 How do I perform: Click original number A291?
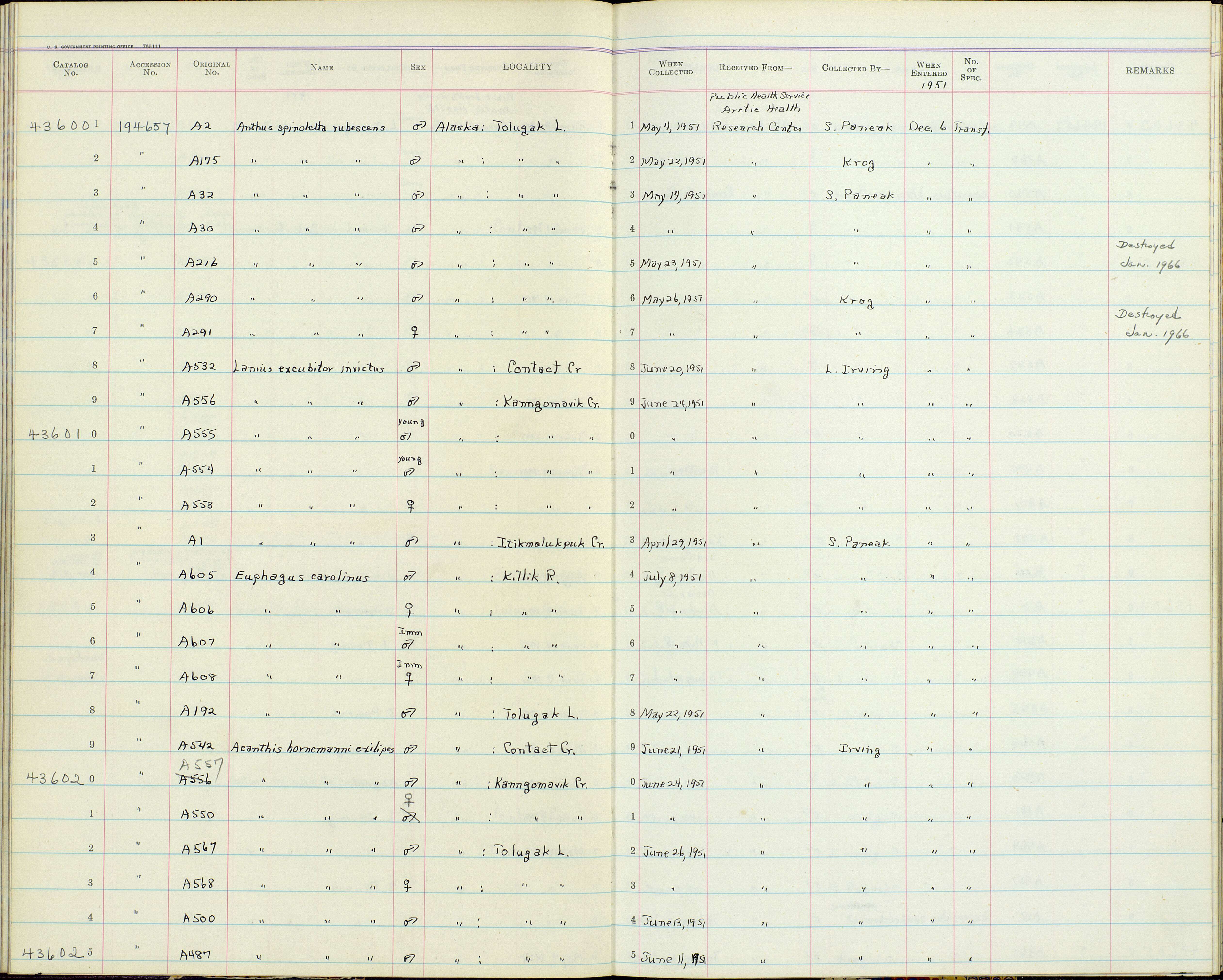coord(197,333)
